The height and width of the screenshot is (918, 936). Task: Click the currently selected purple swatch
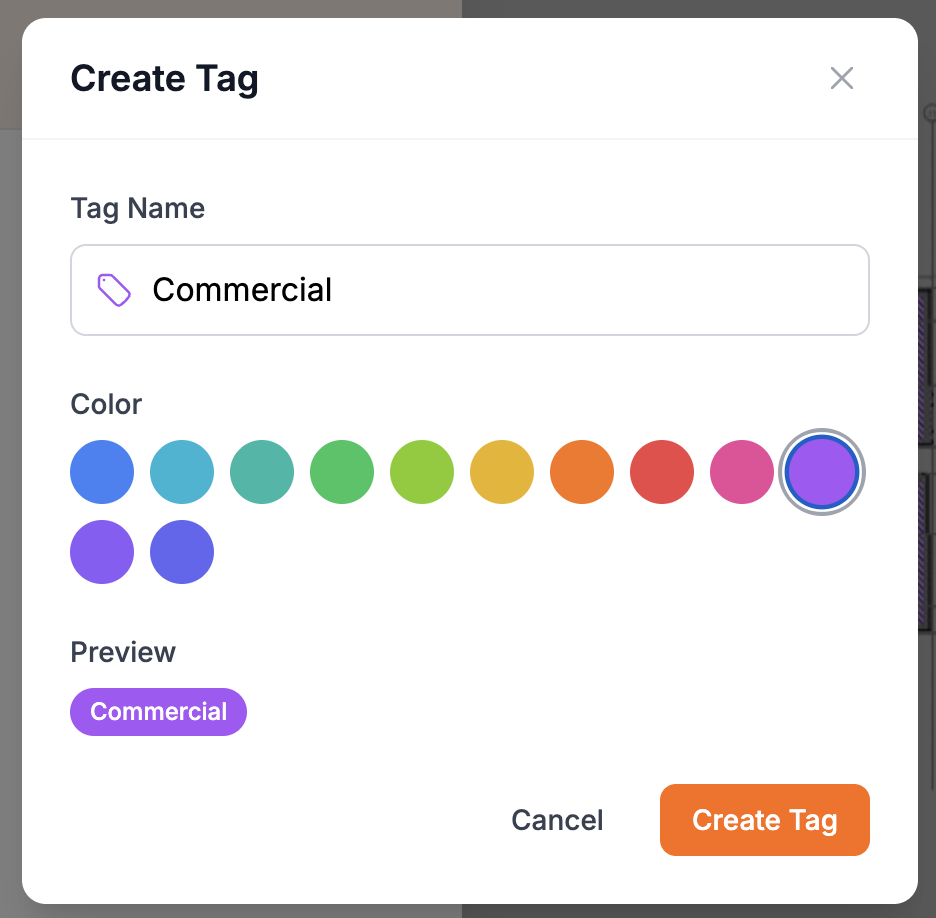821,471
